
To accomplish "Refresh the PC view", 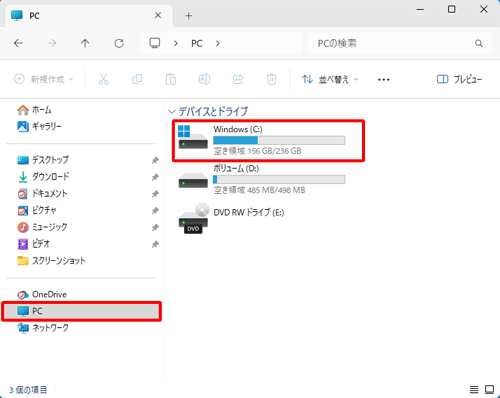I will 119,43.
